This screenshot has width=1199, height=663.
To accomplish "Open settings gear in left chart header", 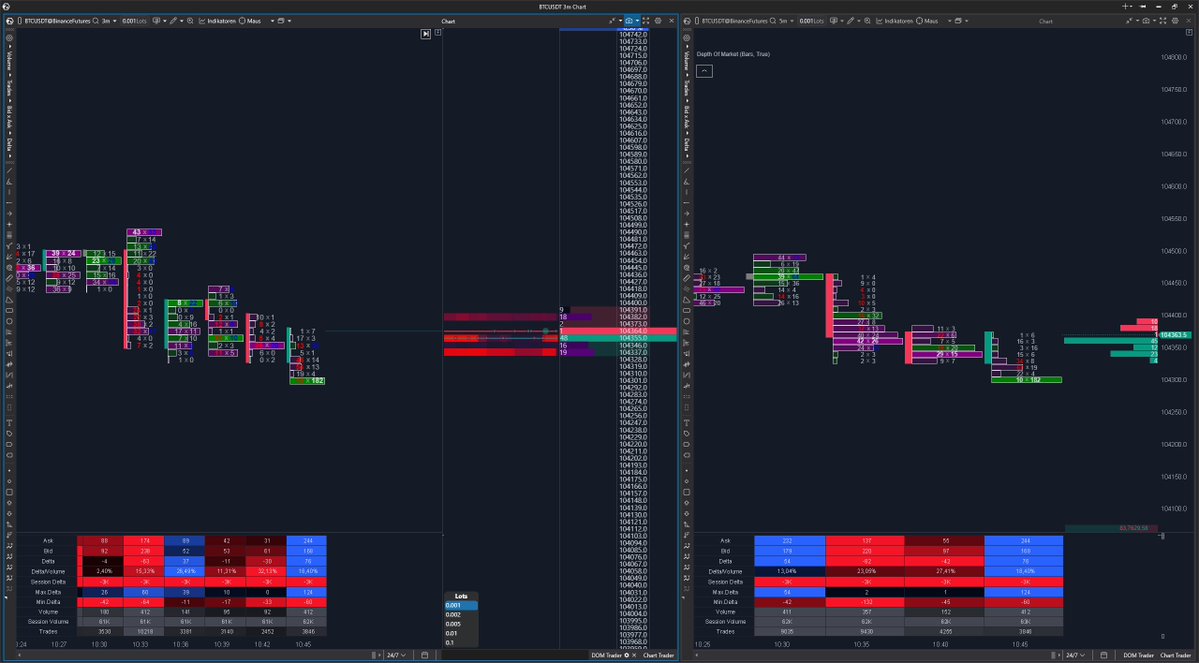I will point(658,21).
